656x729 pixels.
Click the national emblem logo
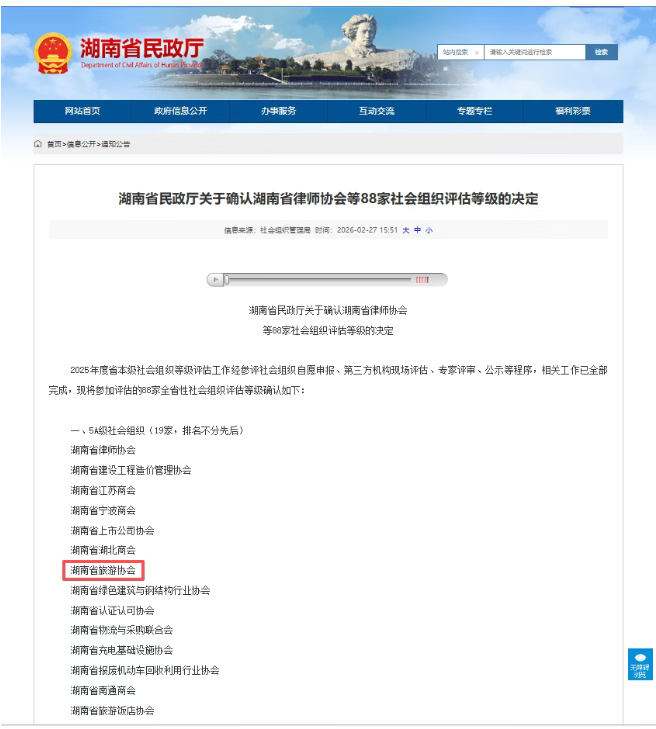53,53
